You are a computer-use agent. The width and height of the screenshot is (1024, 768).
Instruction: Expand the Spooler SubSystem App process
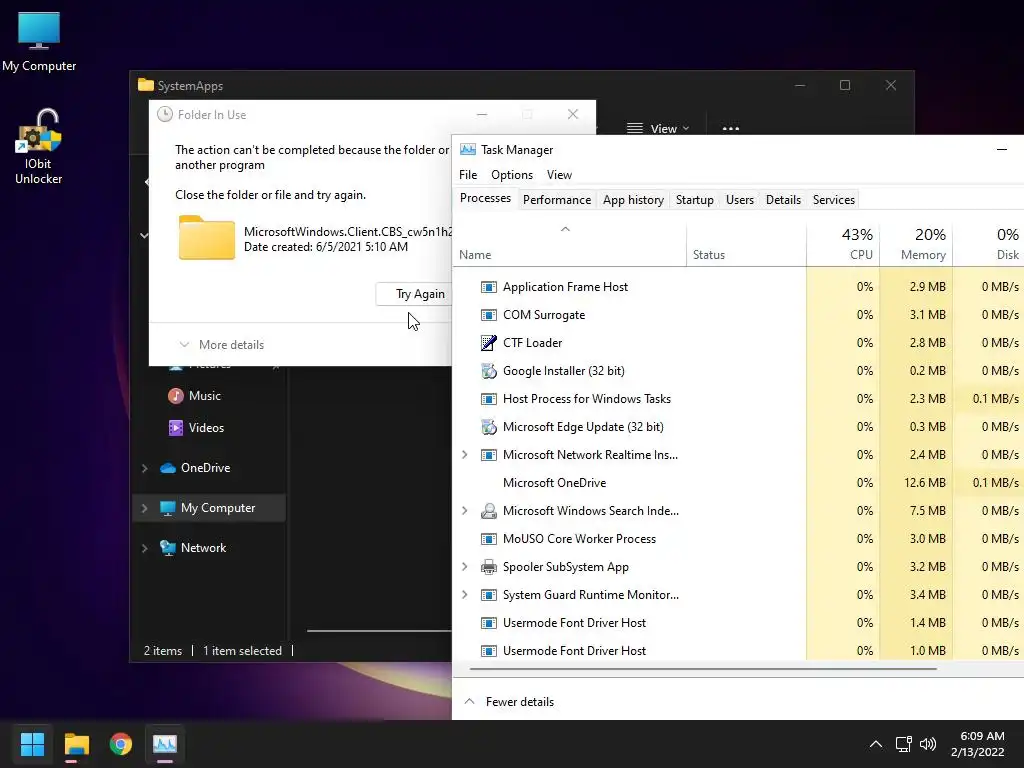click(x=464, y=567)
